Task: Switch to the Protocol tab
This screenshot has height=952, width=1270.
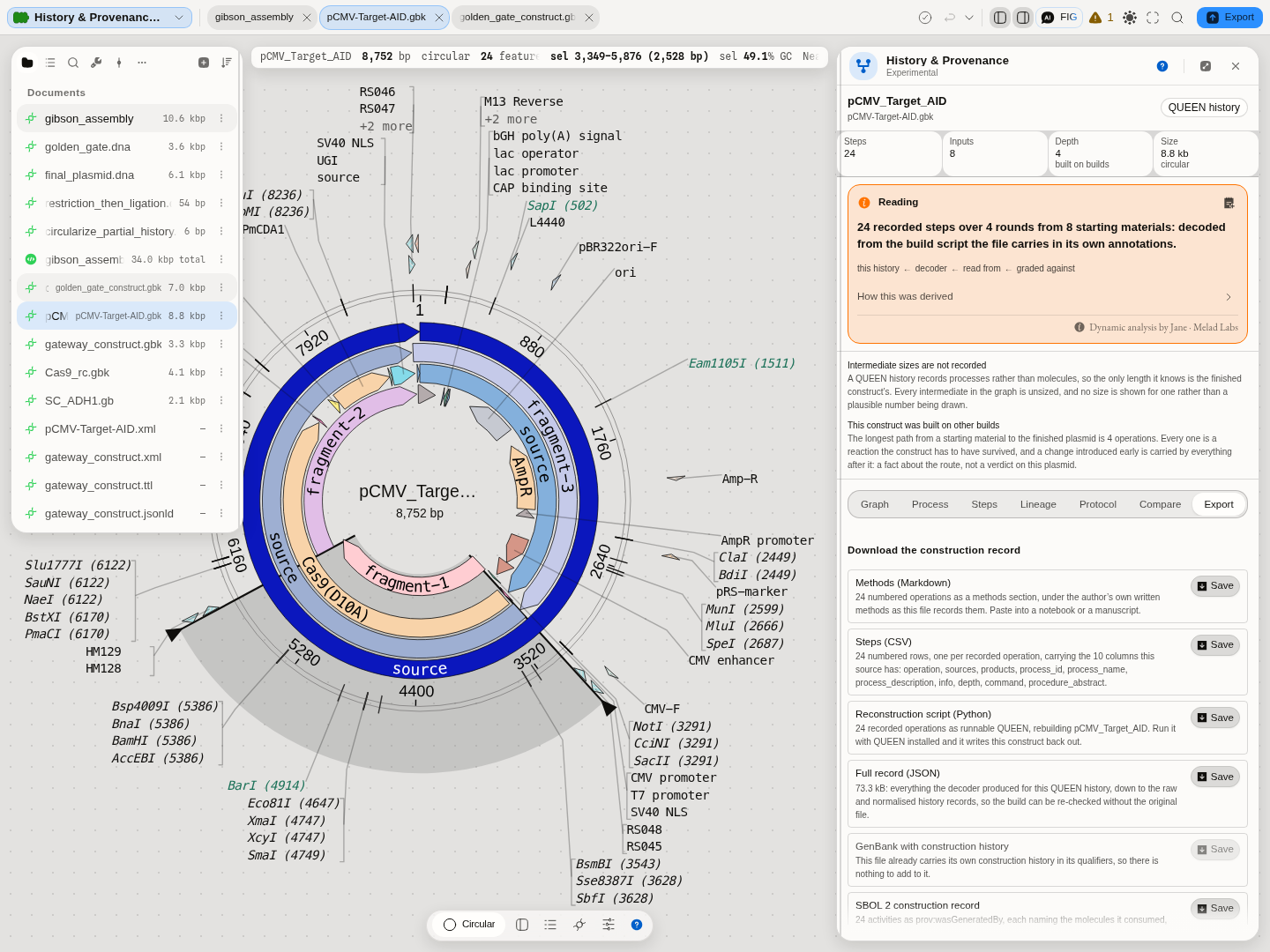Action: [1098, 505]
